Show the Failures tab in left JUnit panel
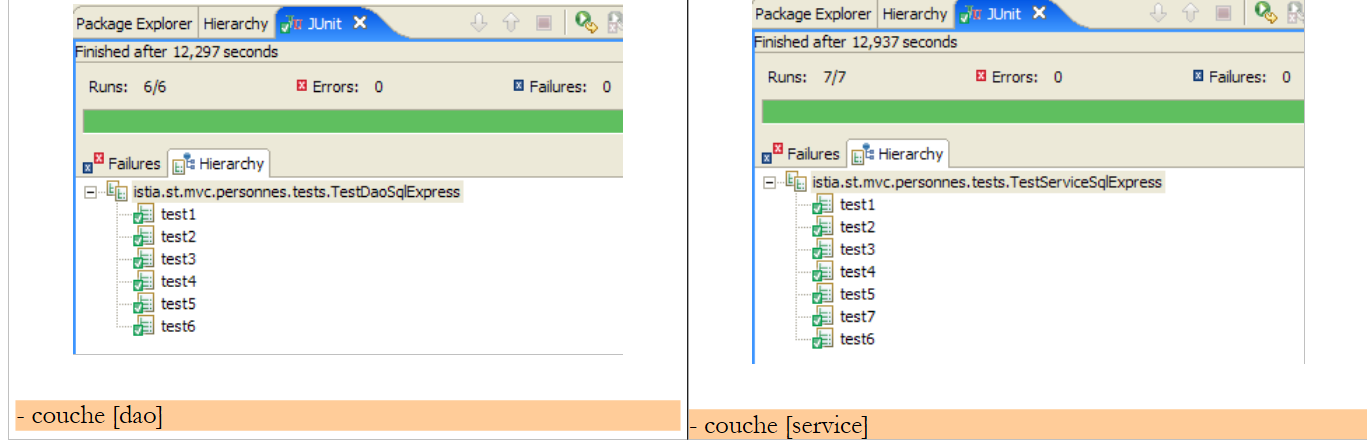1367x447 pixels. click(123, 163)
